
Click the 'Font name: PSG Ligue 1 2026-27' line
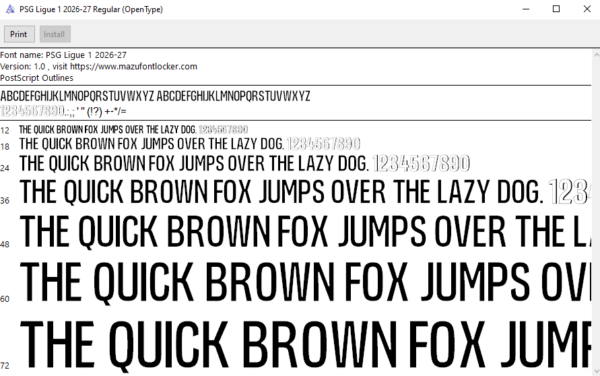pos(63,55)
